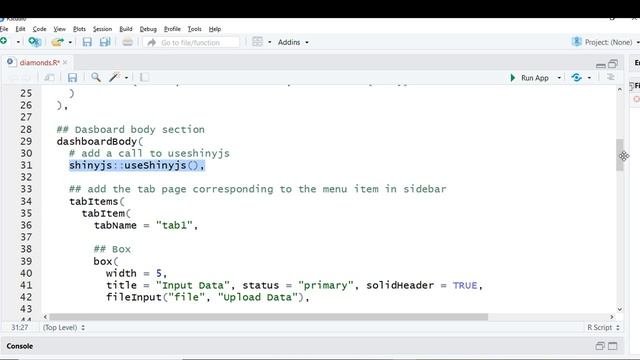Click the Compile Report notebook icon

point(144,77)
